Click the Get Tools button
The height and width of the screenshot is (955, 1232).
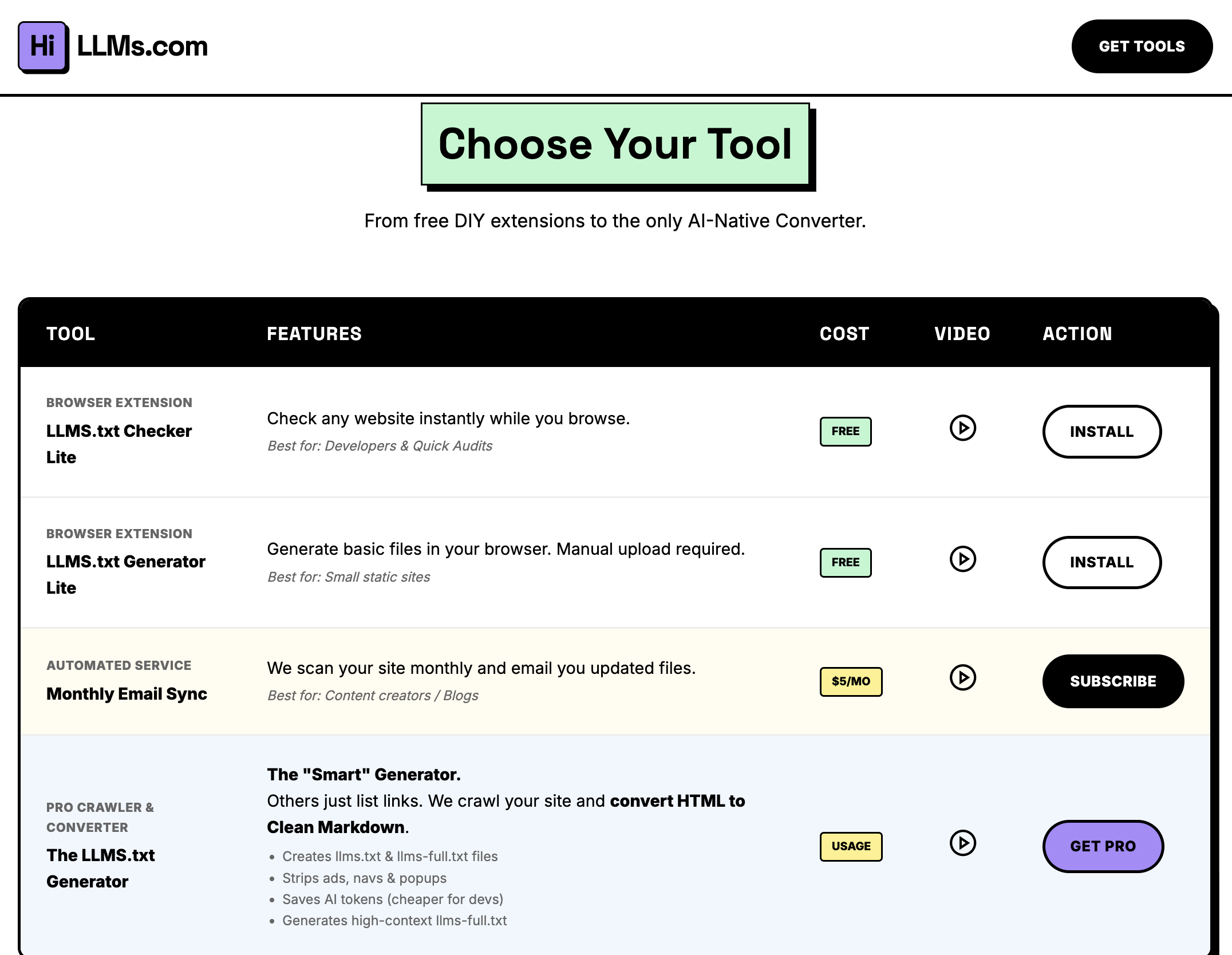click(x=1142, y=46)
